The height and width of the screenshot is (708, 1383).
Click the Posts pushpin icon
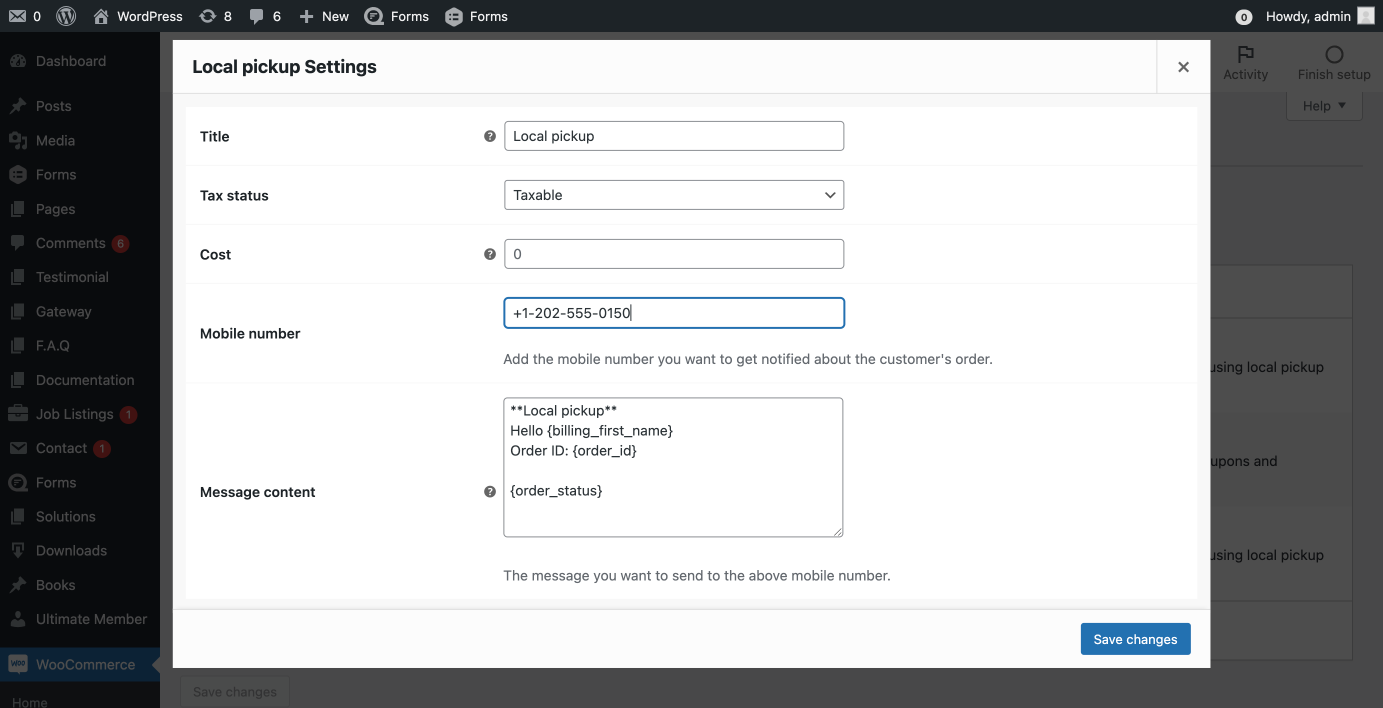coord(18,106)
